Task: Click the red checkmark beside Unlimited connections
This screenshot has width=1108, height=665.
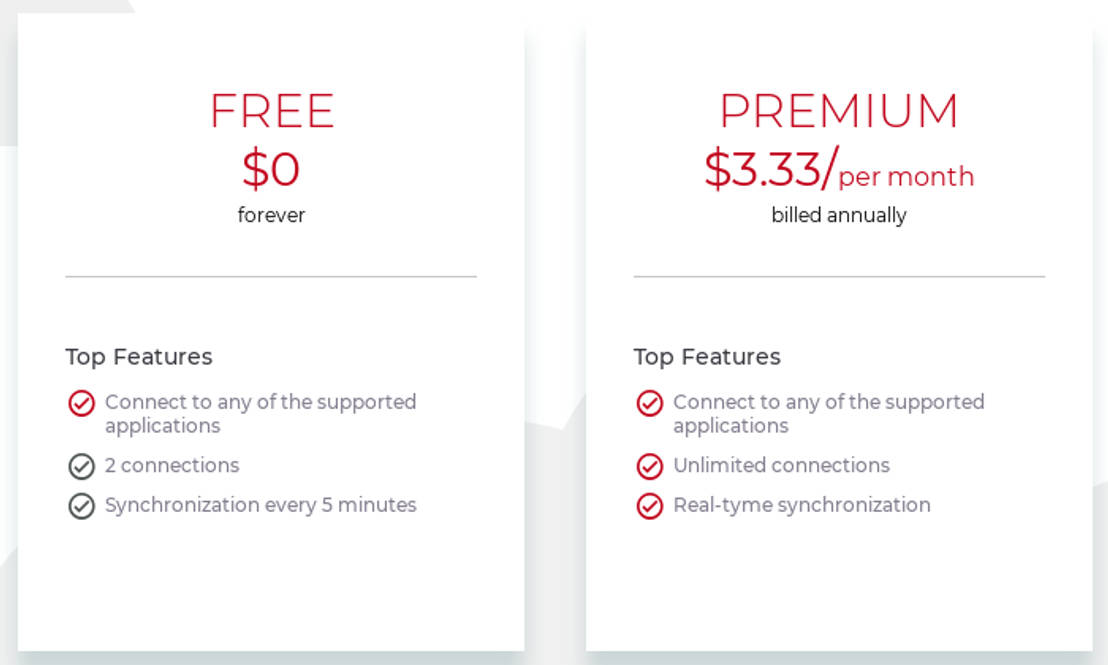Action: click(649, 466)
